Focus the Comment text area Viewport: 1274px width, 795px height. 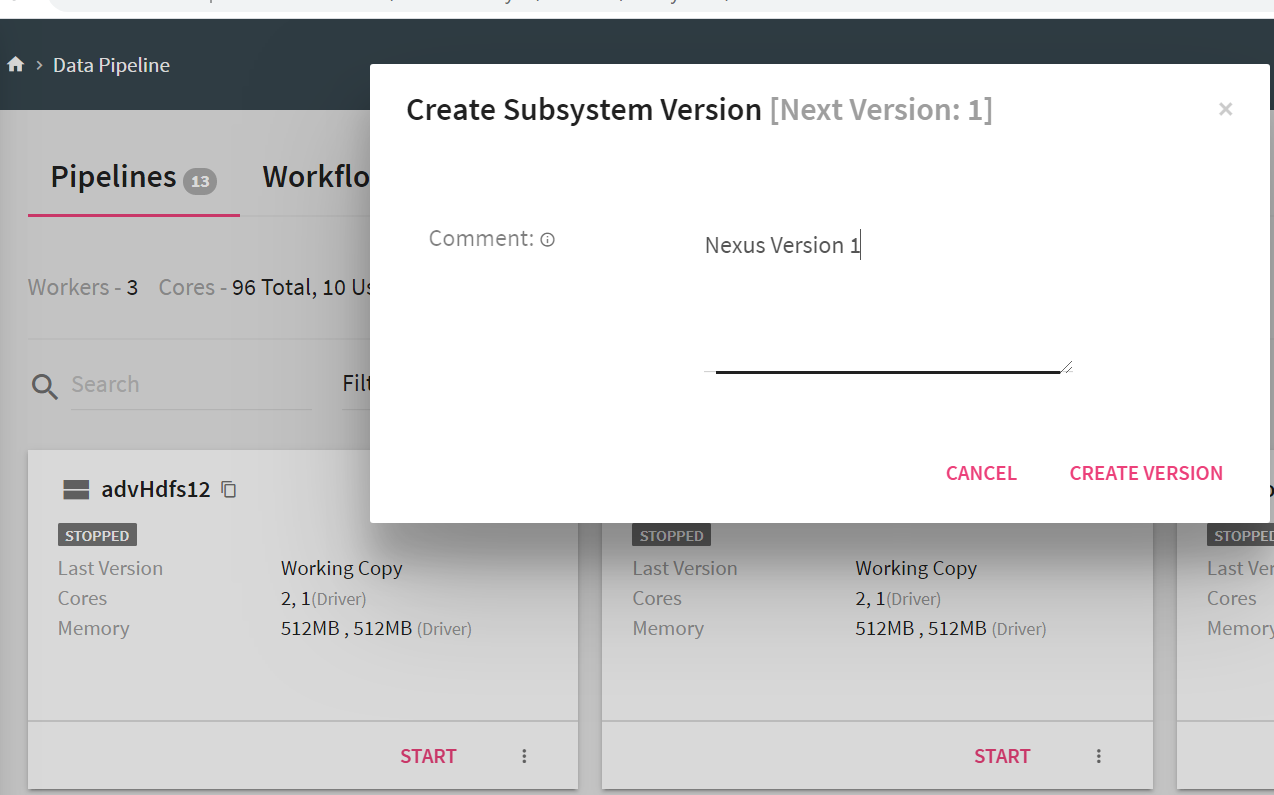click(x=886, y=300)
